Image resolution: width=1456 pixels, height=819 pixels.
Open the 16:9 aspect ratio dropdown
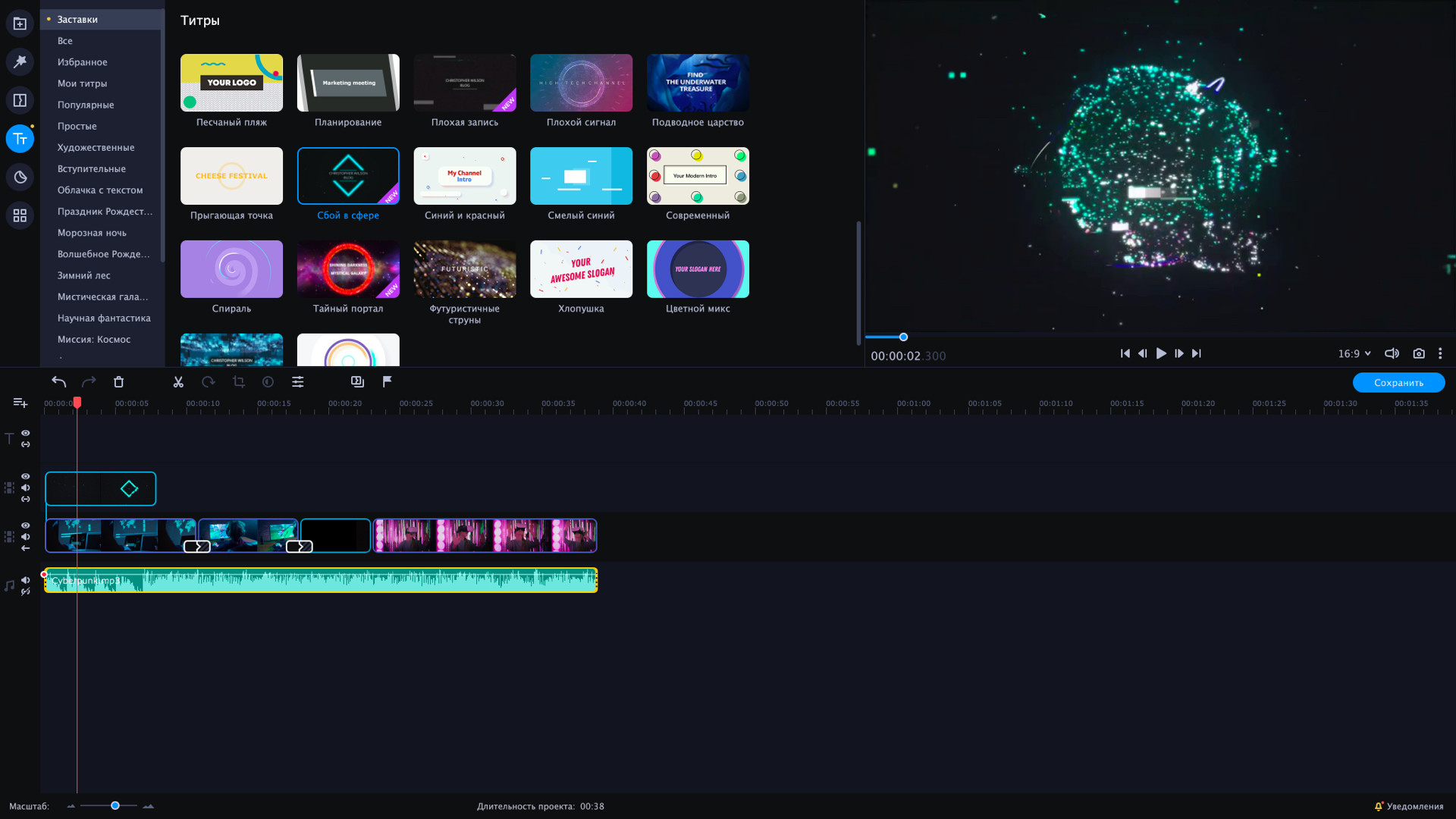click(x=1354, y=353)
